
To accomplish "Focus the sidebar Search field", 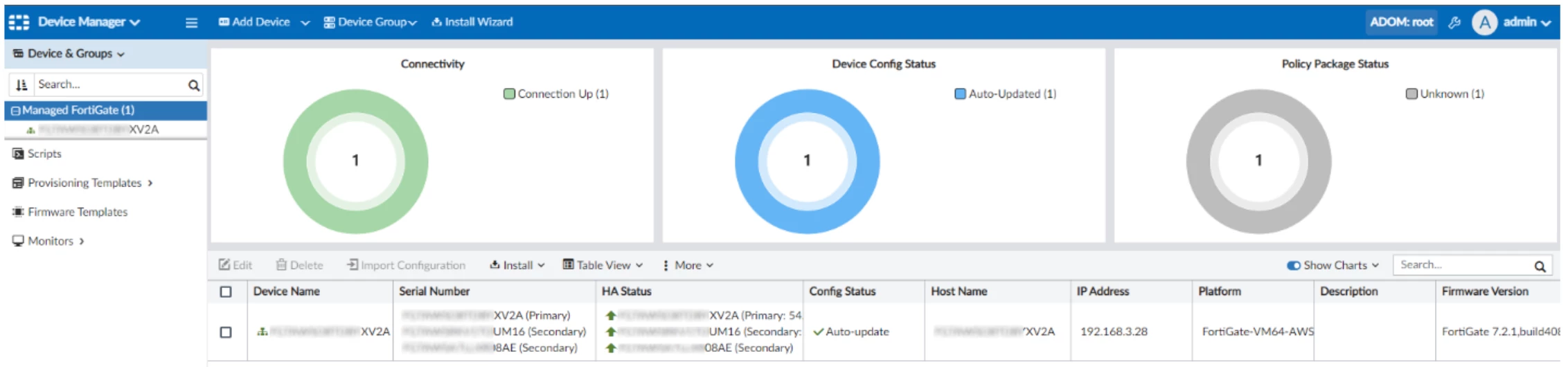I will point(111,84).
